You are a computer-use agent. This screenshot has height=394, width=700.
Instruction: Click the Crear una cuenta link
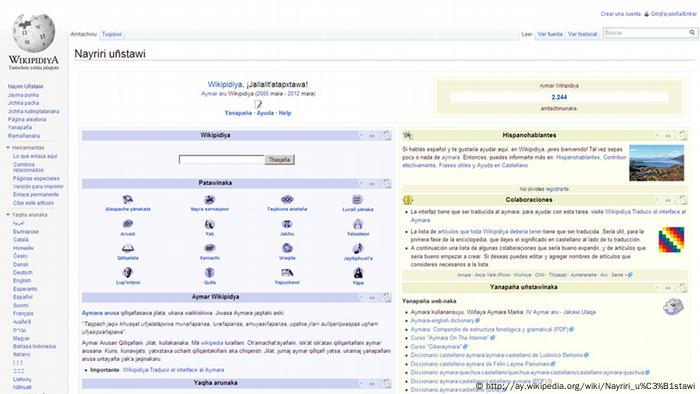coord(621,14)
